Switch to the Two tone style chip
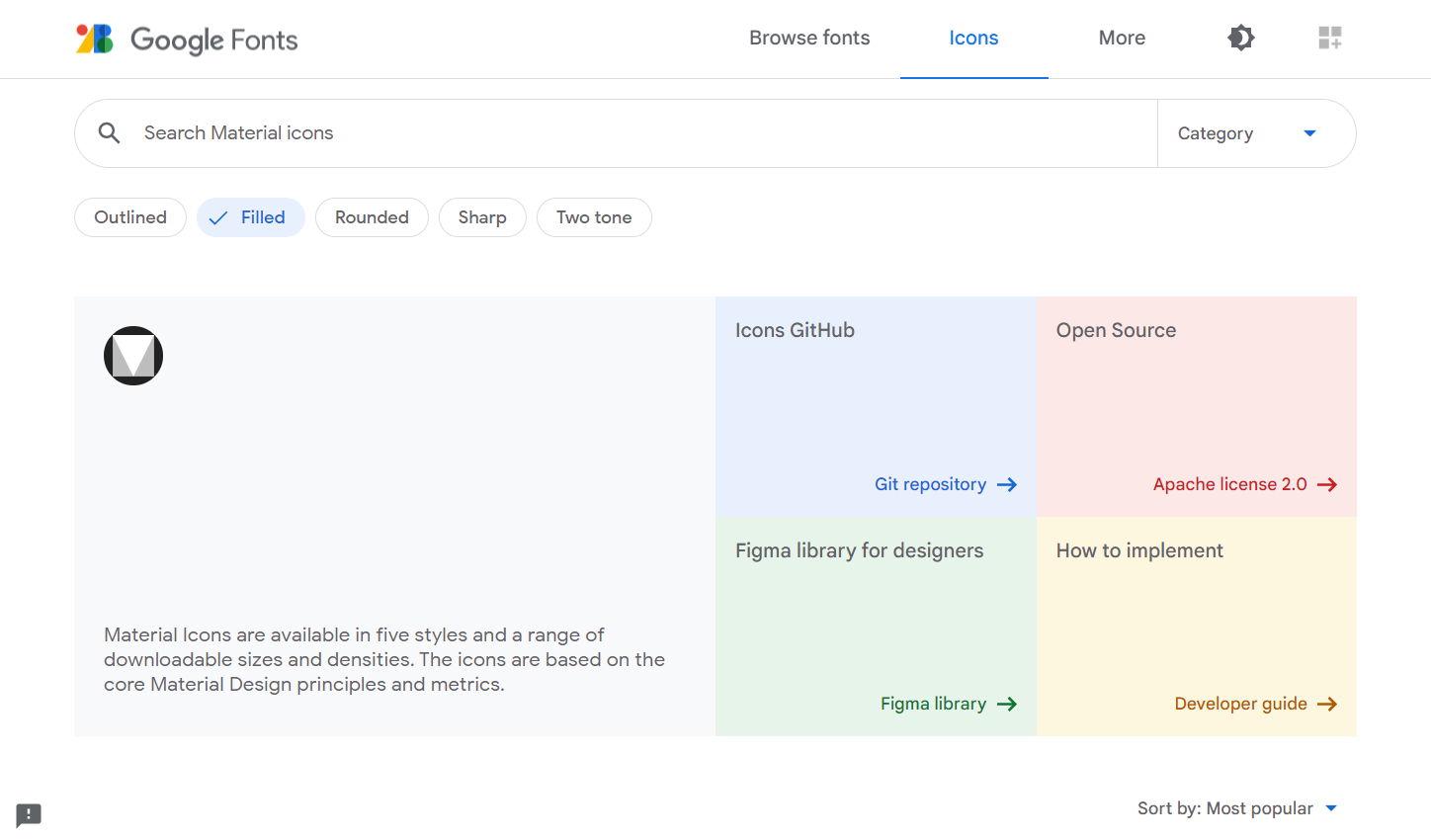 (594, 217)
